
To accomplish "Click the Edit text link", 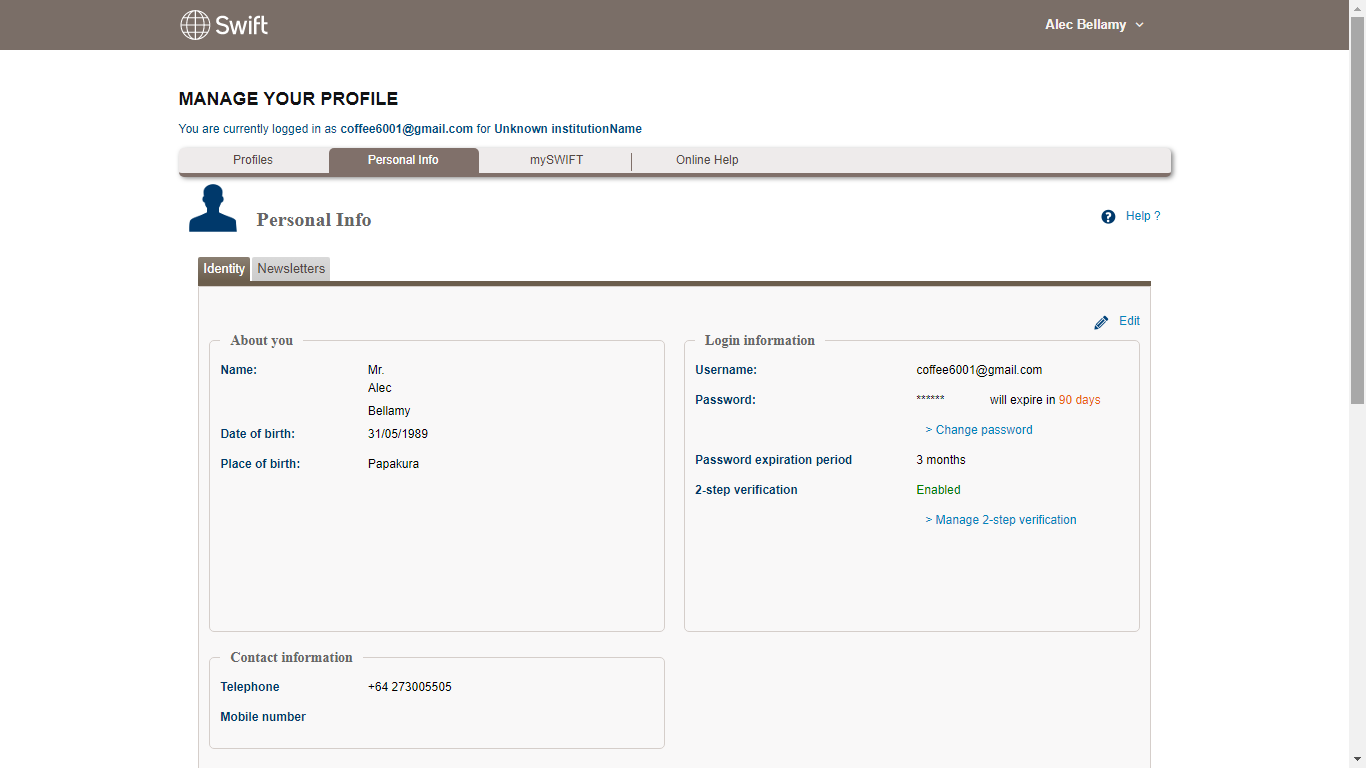I will click(x=1129, y=321).
